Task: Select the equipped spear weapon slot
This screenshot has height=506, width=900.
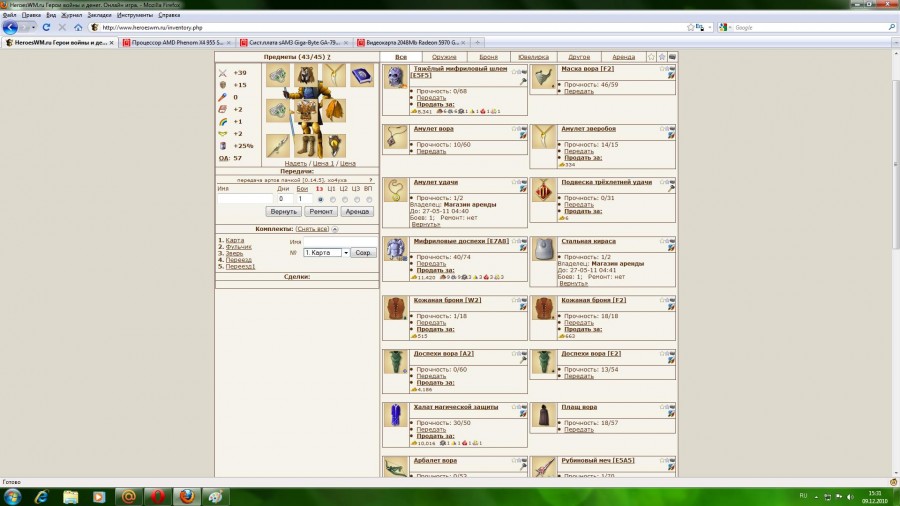Action: coord(278,145)
